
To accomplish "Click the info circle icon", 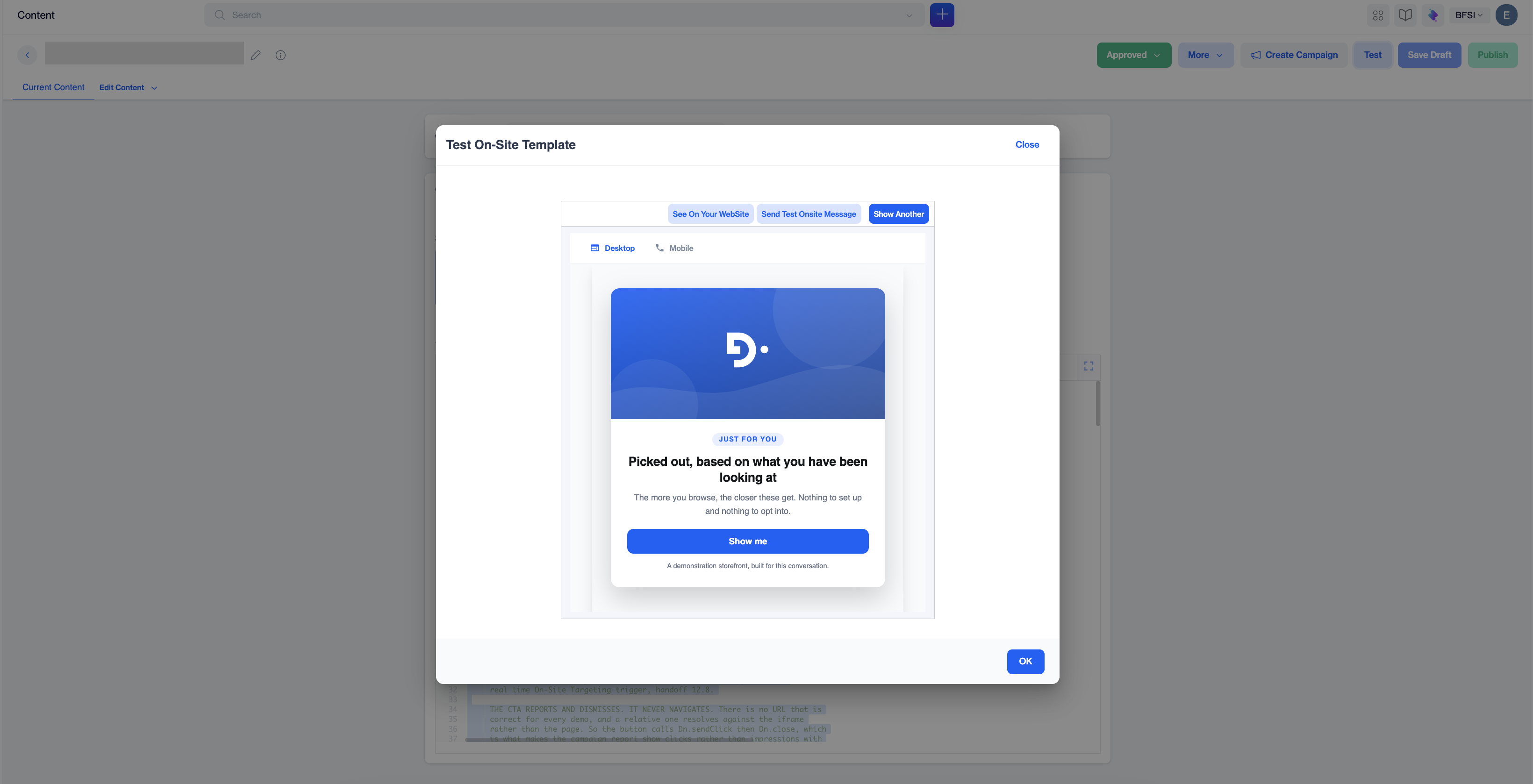I will tap(280, 55).
